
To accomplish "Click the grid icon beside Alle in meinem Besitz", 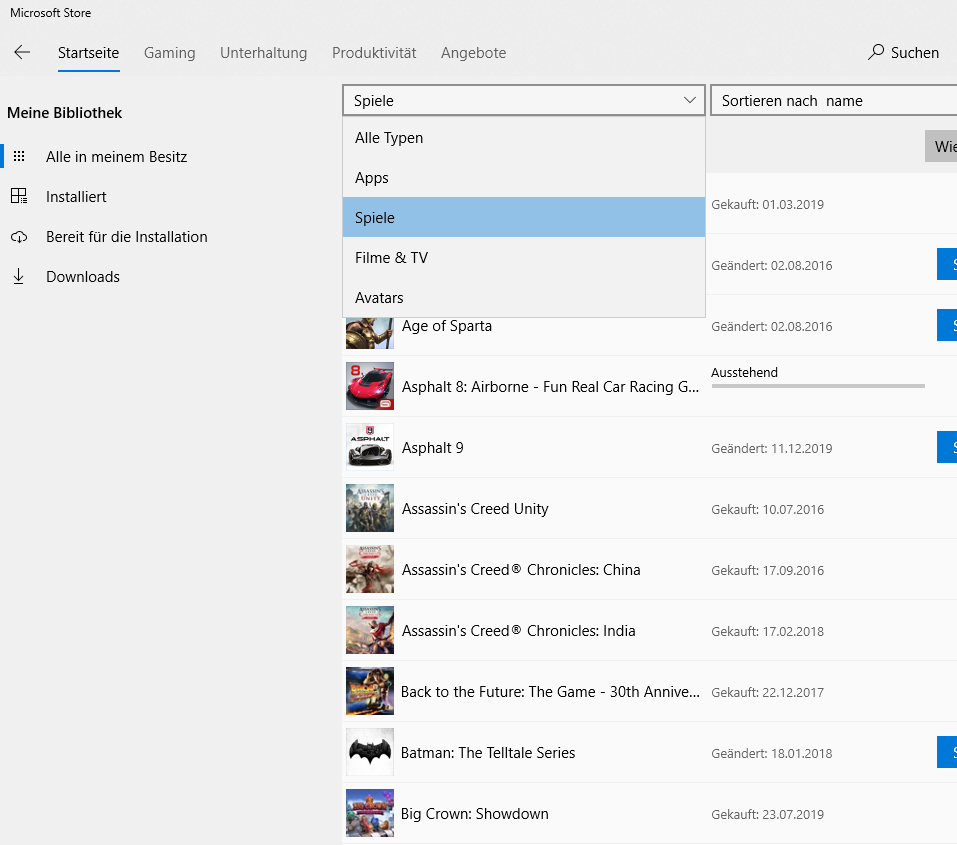I will (x=19, y=156).
